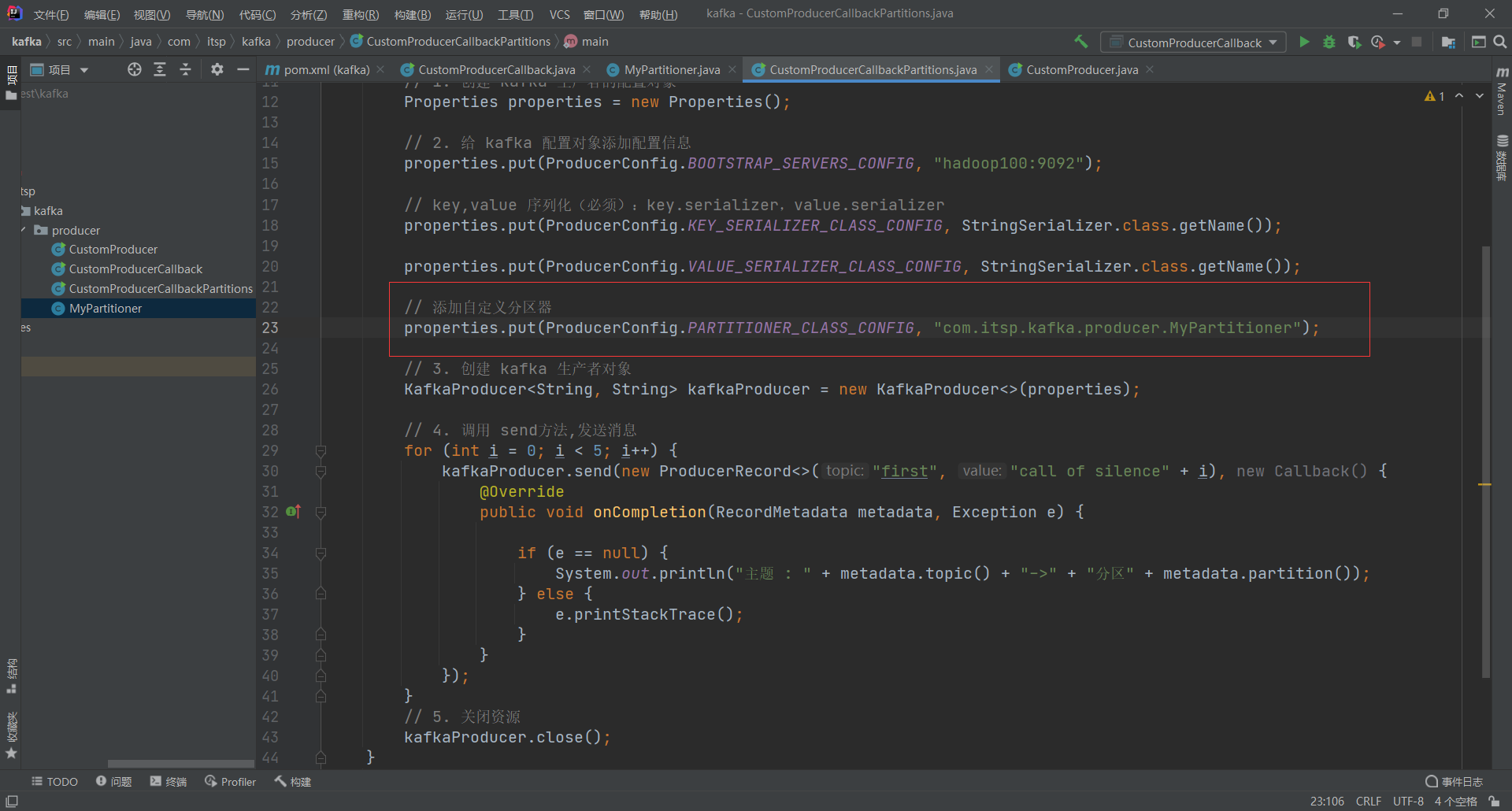Close the MyPartitioner.java tab
Image resolution: width=1512 pixels, height=811 pixels.
[732, 69]
